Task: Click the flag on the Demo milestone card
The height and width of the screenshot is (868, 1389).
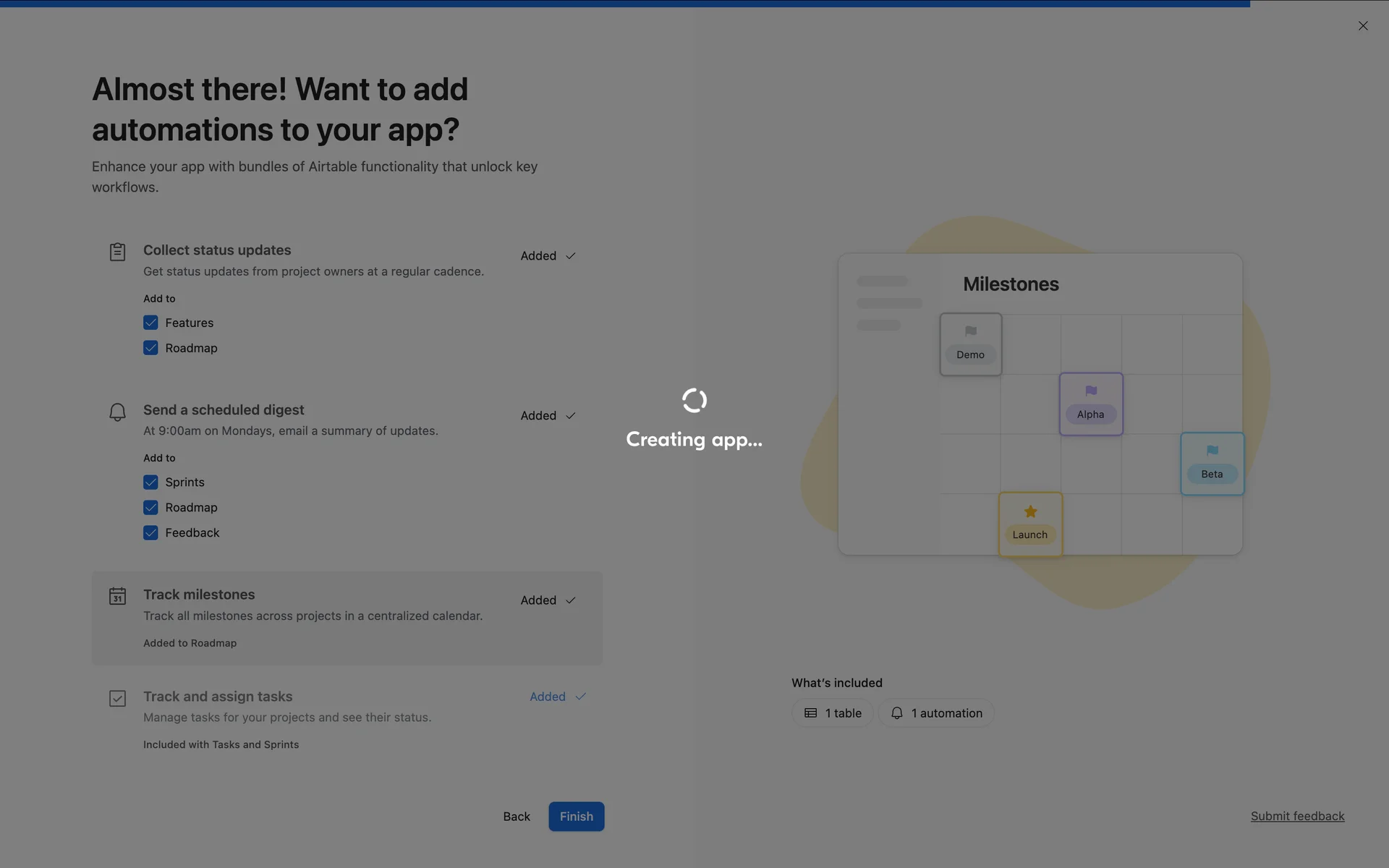Action: point(970,331)
